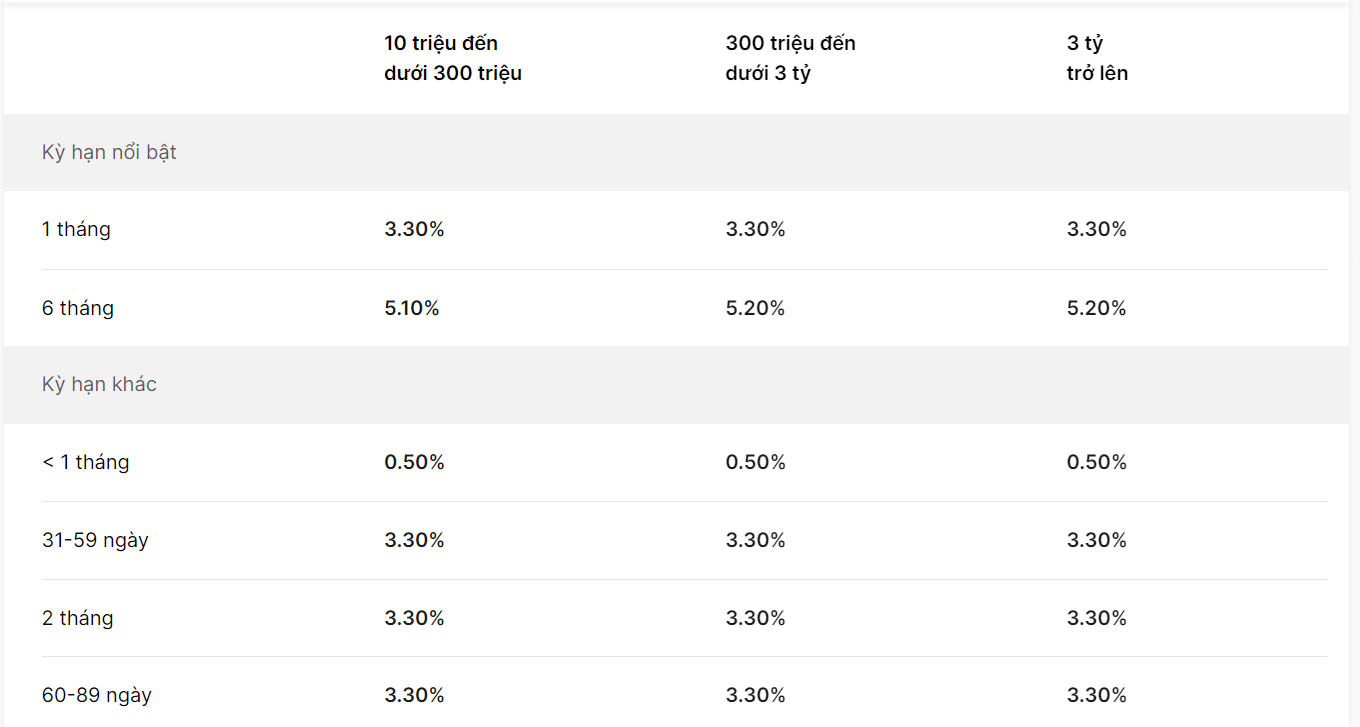
Task: Select the '< 1 tháng' row label
Action: pyautogui.click(x=86, y=462)
